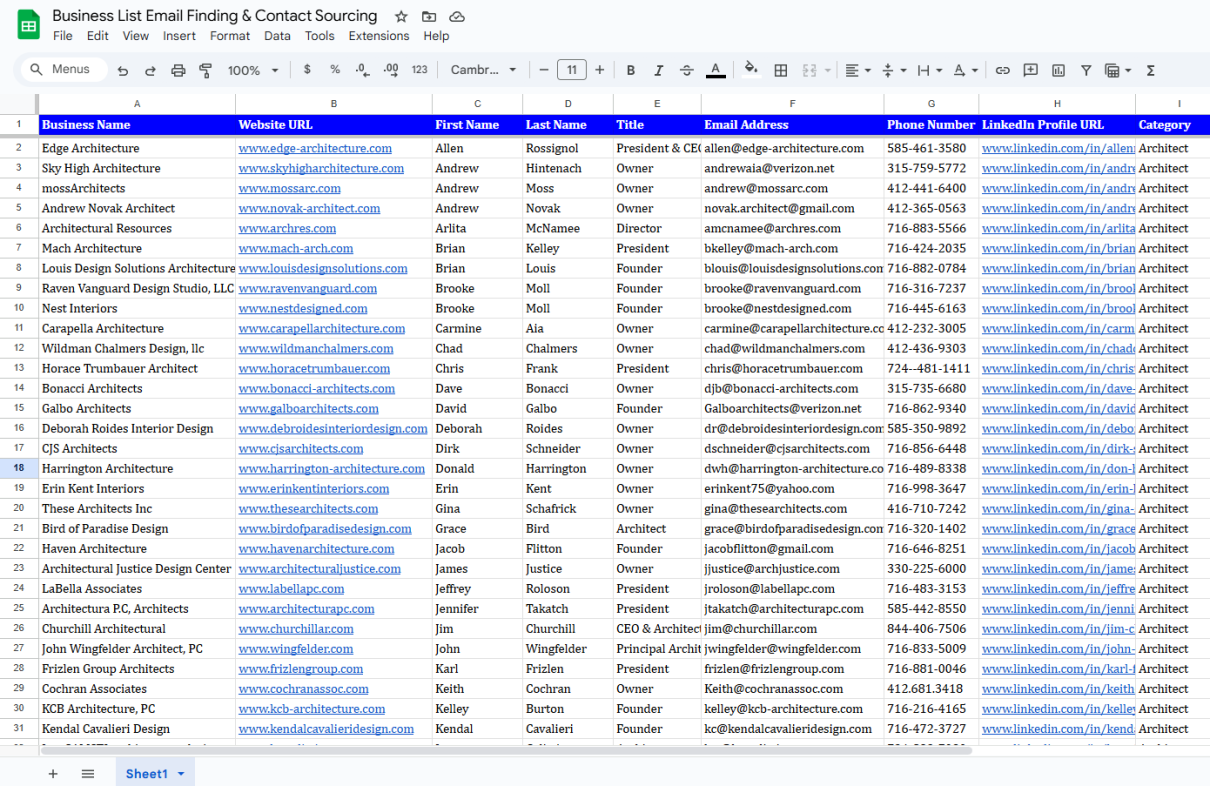Activate the paint format tool
This screenshot has width=1210, height=786.
tap(206, 70)
